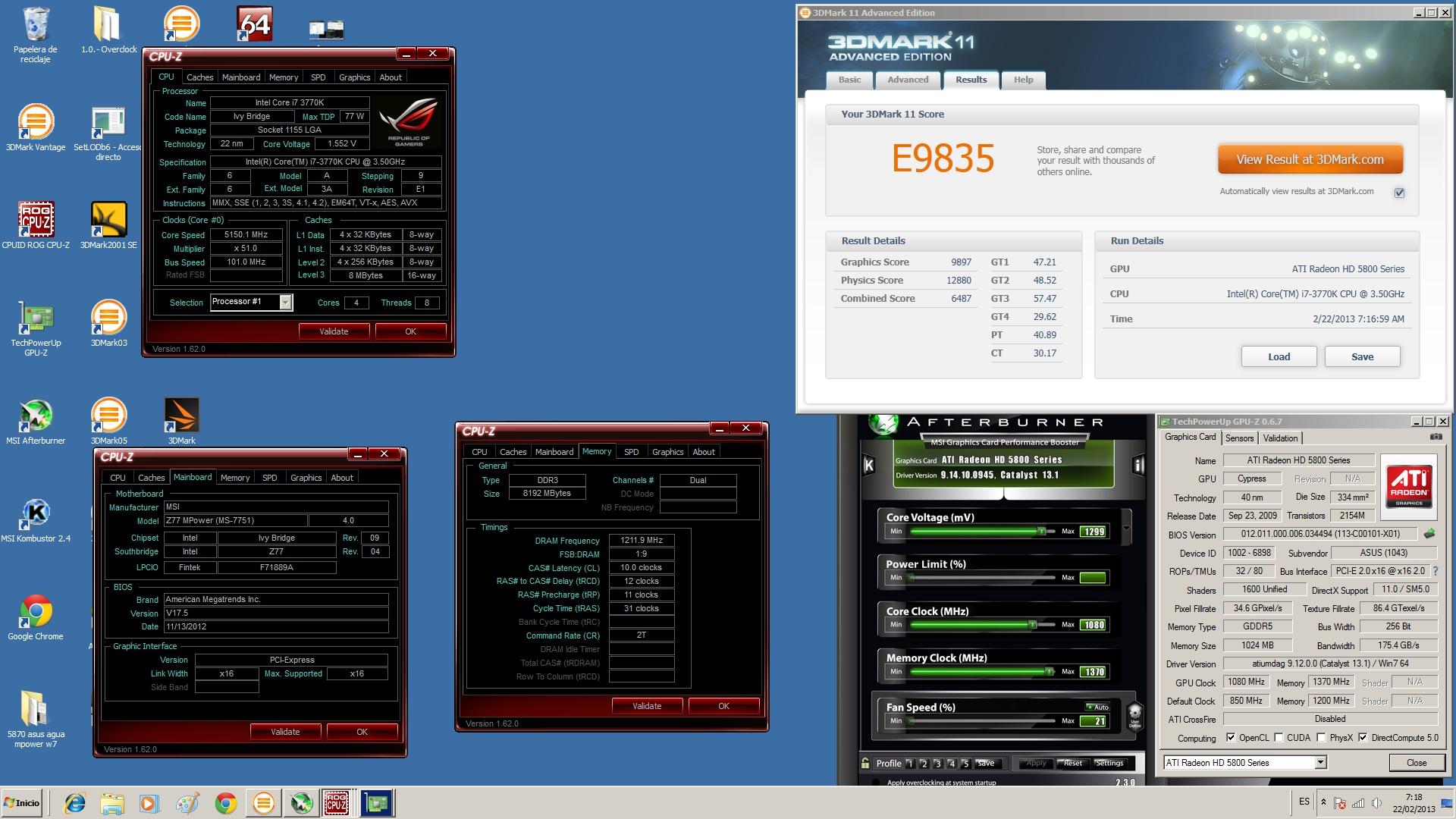Click the Core Clock slider handle

click(1033, 624)
